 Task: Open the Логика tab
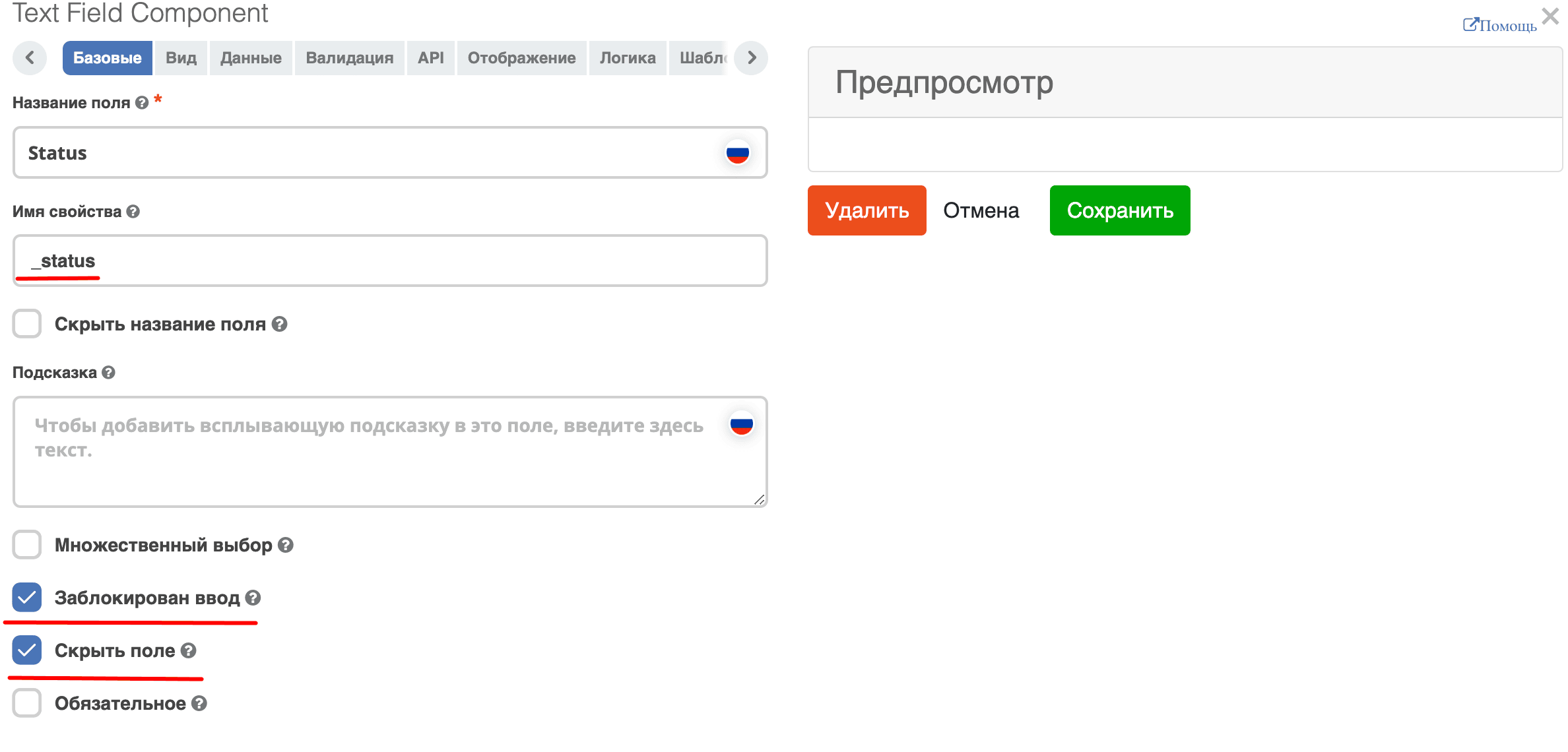[x=628, y=58]
